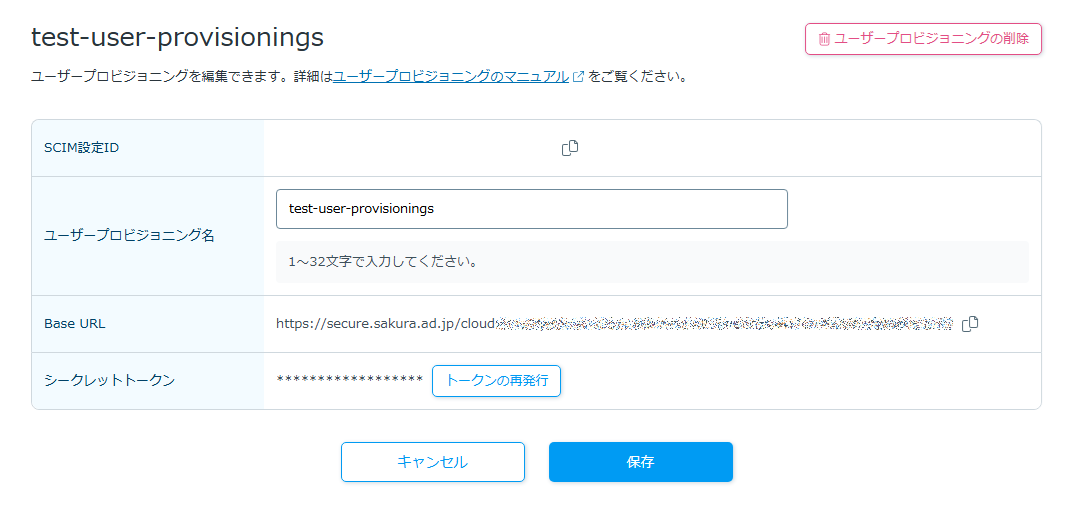The height and width of the screenshot is (509, 1072).
Task: Click the trash icon in the delete button
Action: [x=824, y=39]
